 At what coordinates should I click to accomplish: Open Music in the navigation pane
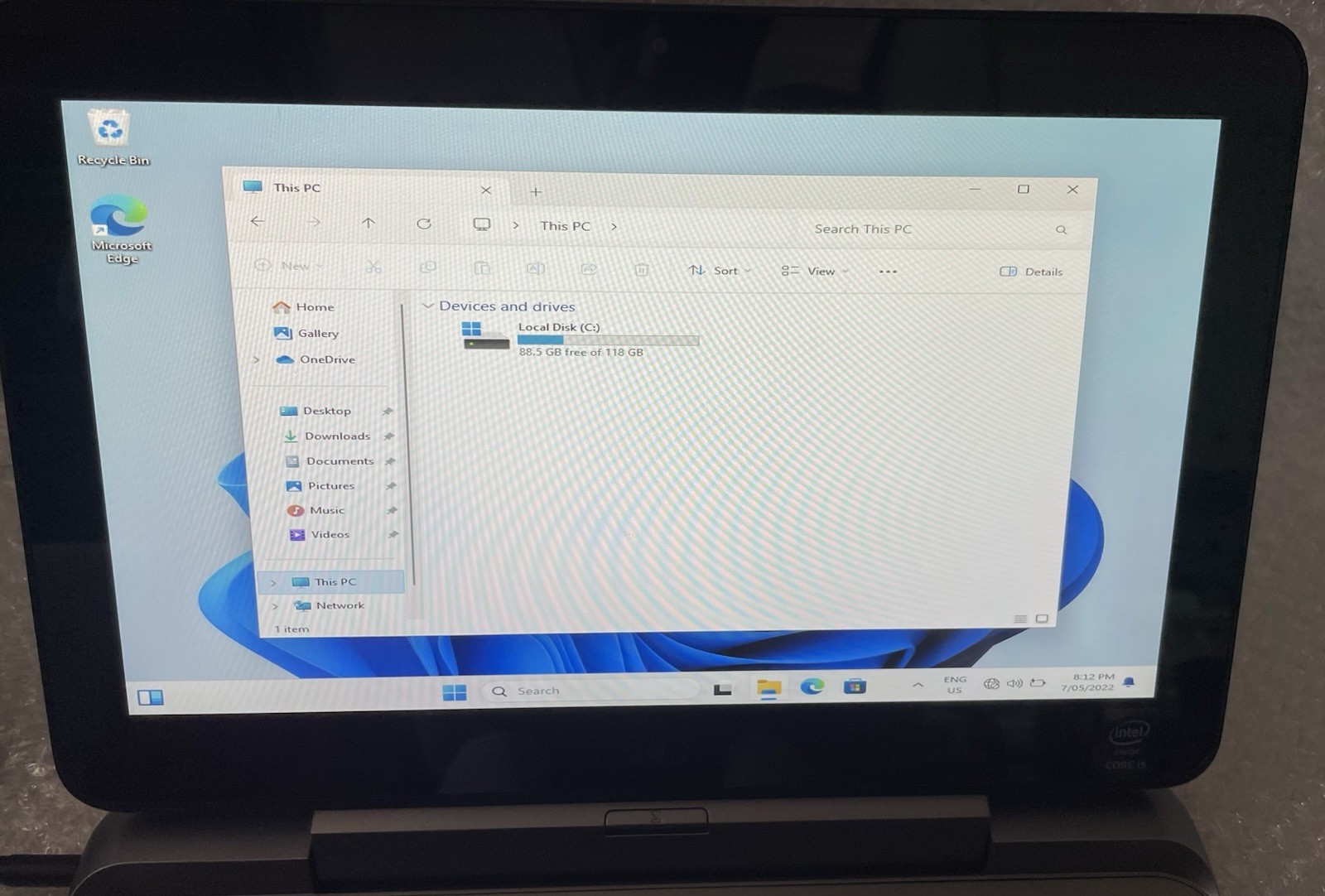(316, 510)
